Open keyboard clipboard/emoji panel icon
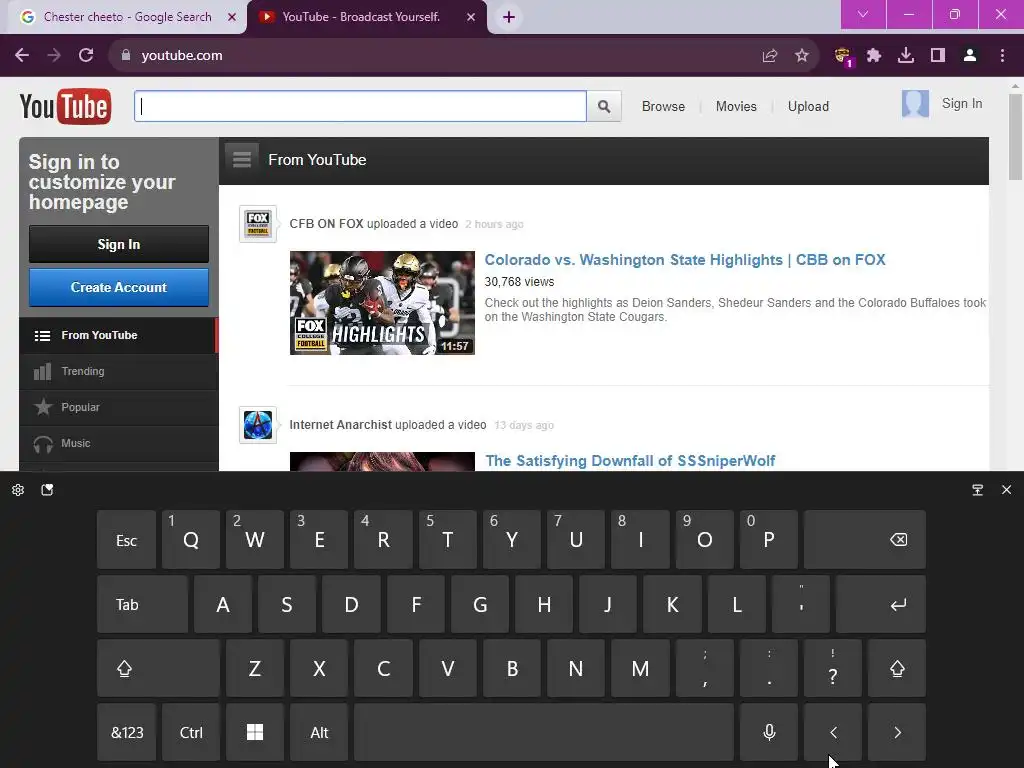 [47, 490]
